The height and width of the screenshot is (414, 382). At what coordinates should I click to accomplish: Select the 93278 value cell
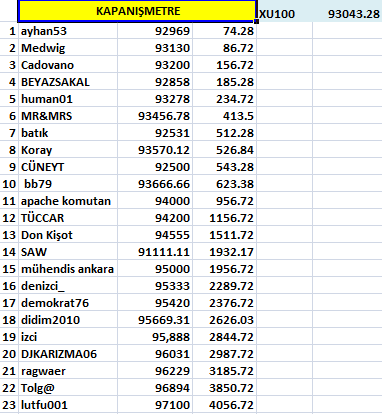coord(155,99)
